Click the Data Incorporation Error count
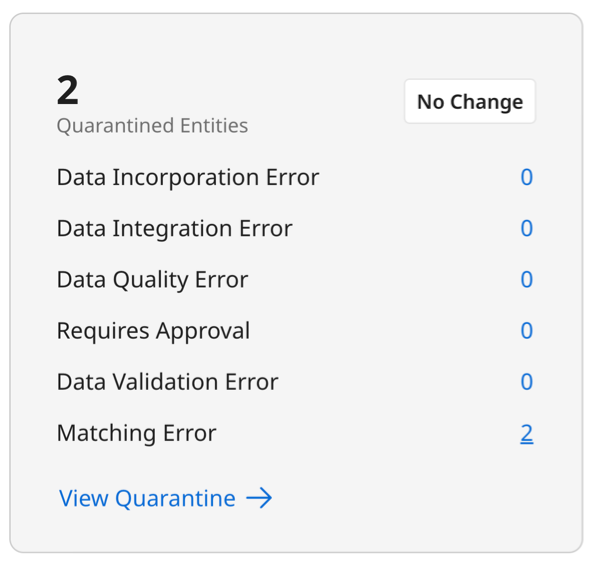This screenshot has width=600, height=566. [x=526, y=178]
